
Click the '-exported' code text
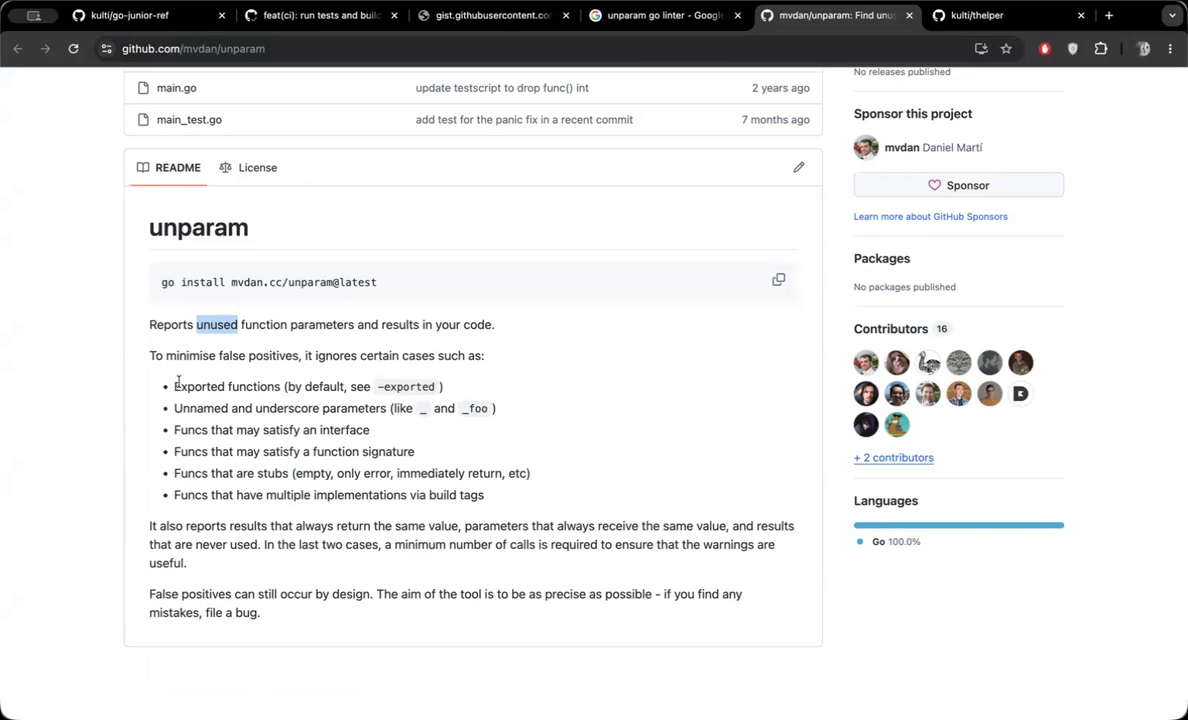tap(406, 387)
